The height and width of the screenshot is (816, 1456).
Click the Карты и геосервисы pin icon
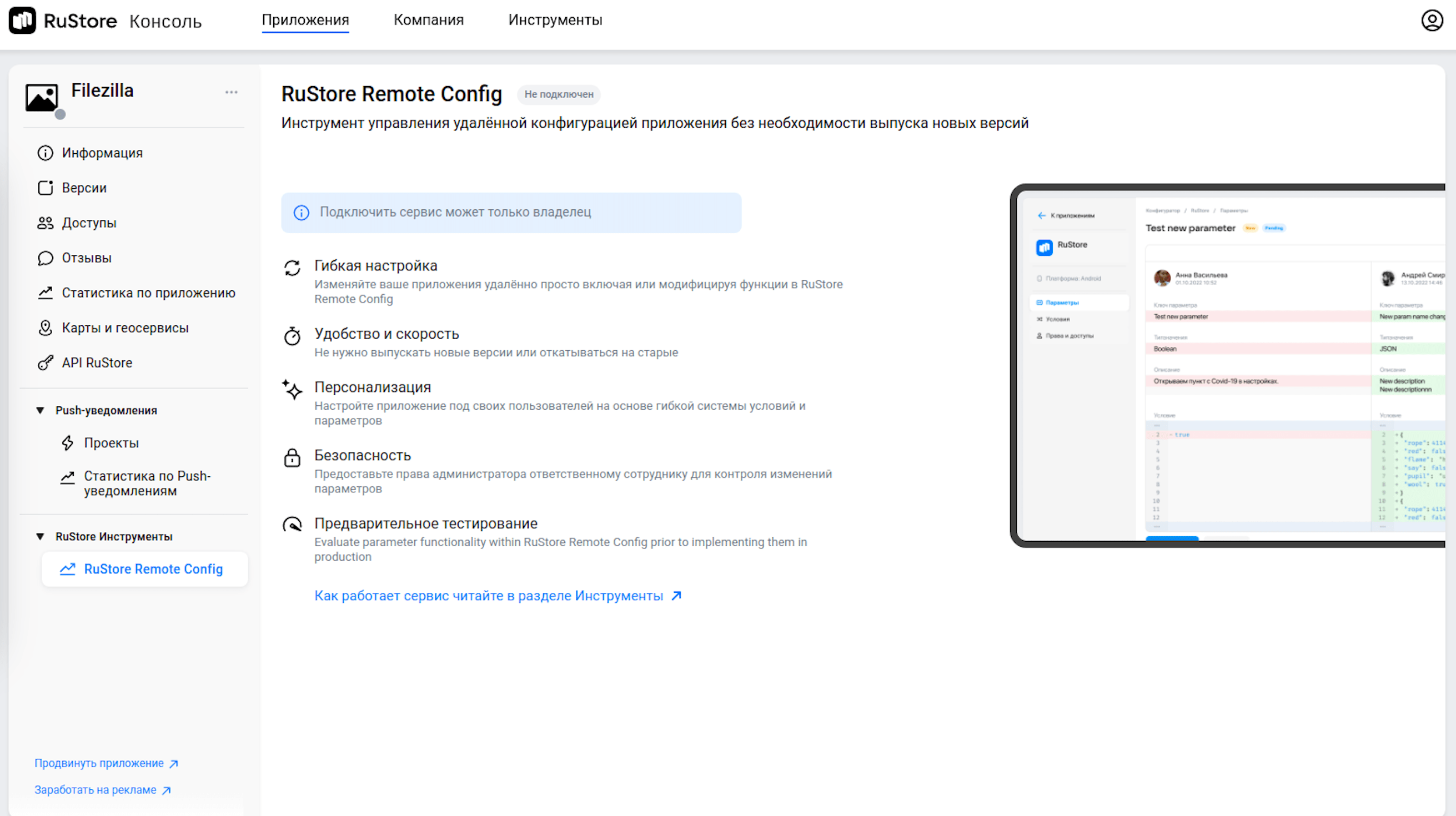(45, 328)
